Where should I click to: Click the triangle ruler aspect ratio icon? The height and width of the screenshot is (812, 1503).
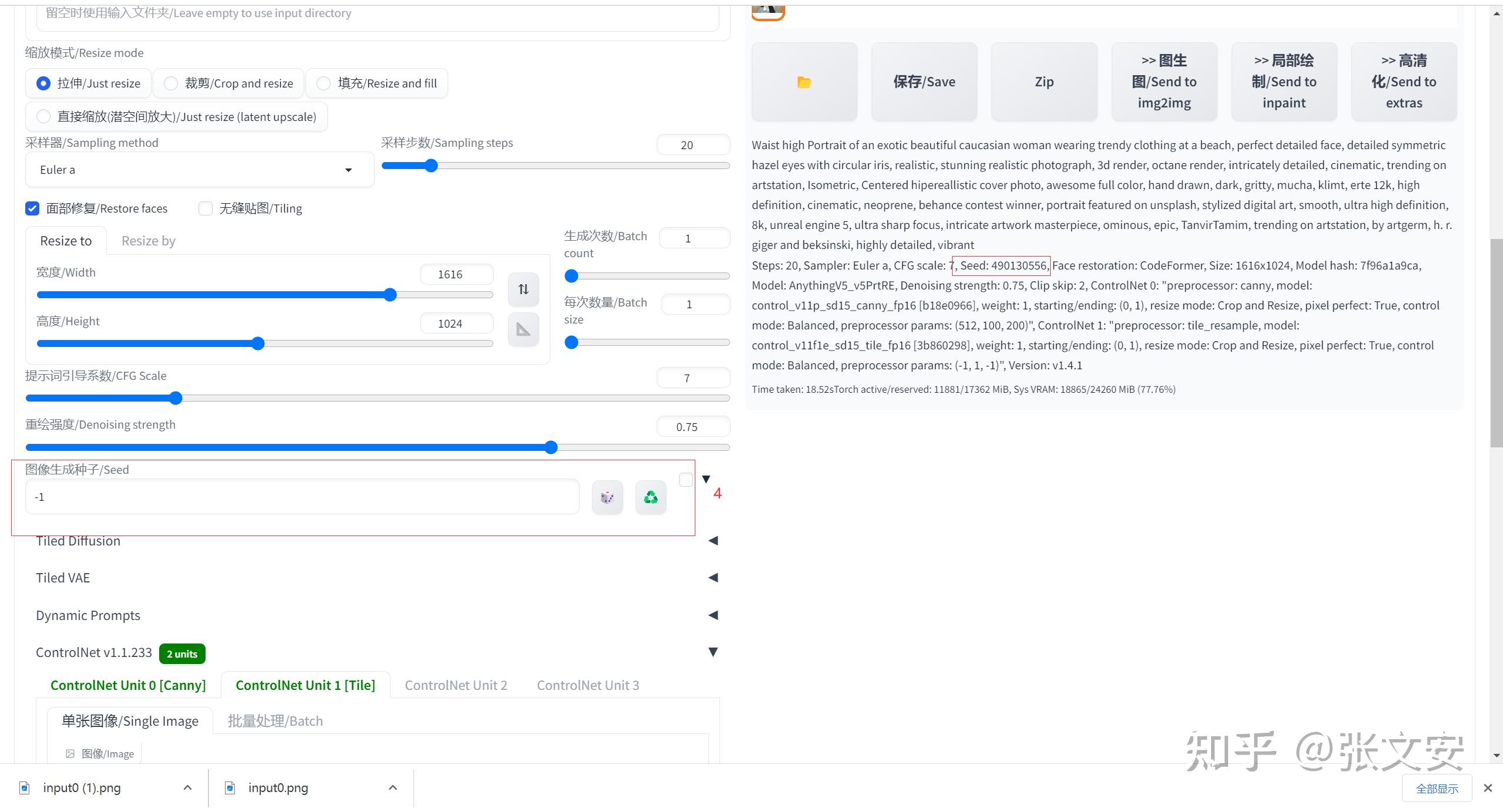click(x=523, y=329)
